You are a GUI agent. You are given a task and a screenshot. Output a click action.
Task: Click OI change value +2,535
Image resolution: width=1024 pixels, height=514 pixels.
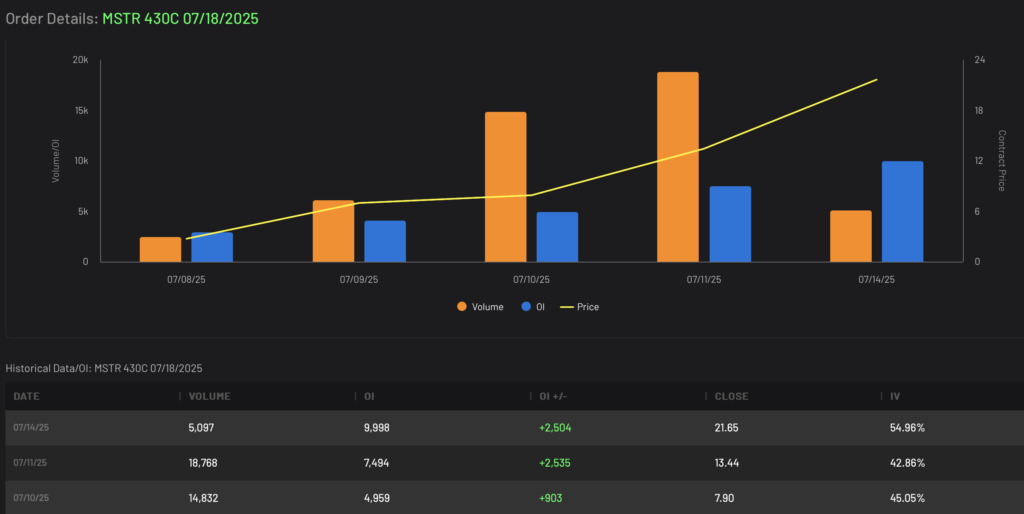555,463
